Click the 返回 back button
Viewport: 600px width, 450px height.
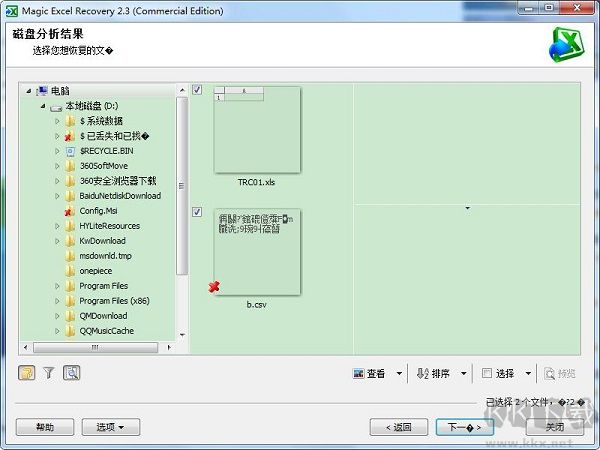click(399, 427)
